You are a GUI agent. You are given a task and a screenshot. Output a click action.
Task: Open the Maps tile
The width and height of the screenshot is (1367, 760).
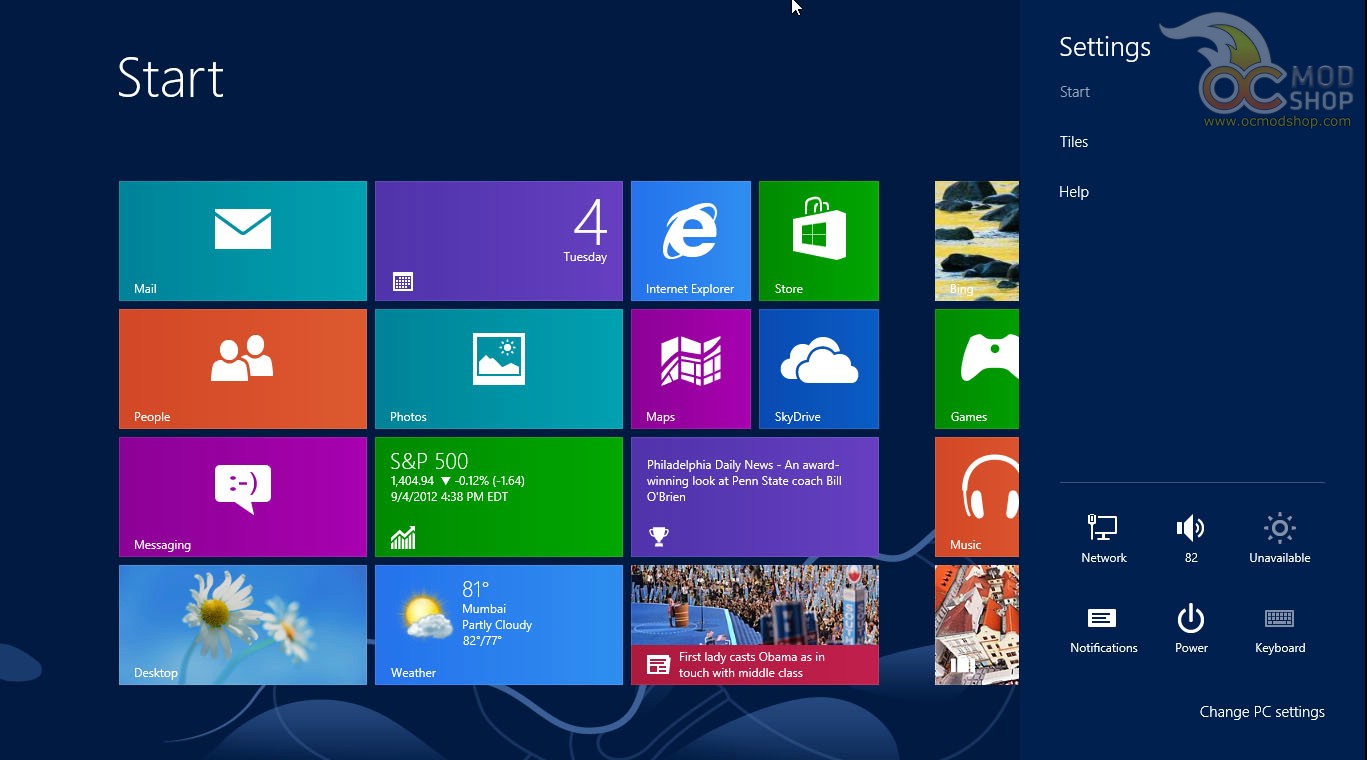click(x=691, y=369)
